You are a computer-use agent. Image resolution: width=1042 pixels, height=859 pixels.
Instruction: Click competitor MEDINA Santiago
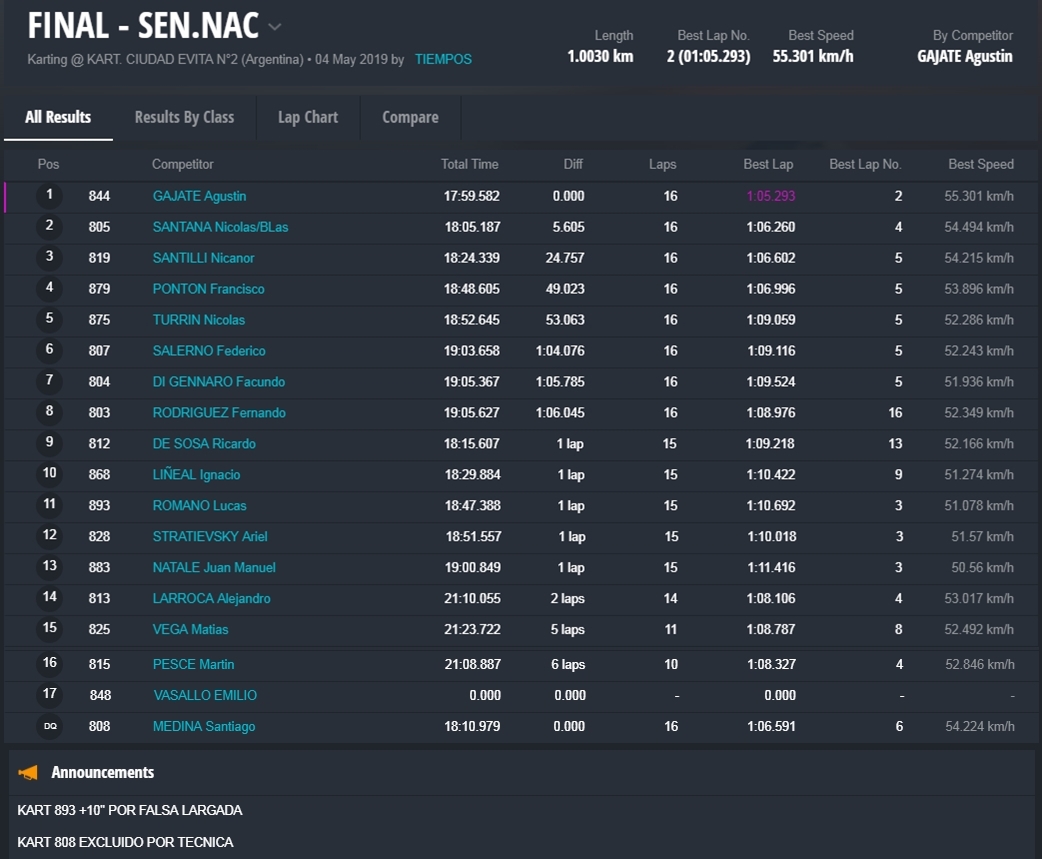tap(204, 726)
